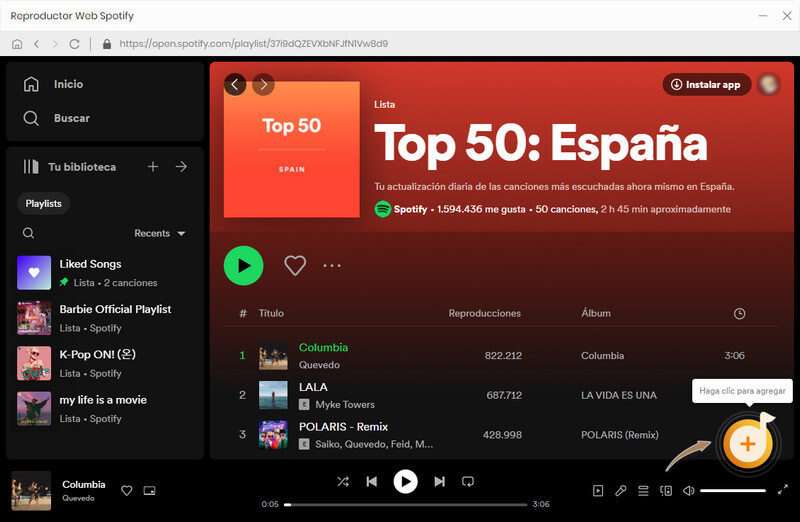Adjust the volume slider
800x522 pixels.
coord(733,491)
